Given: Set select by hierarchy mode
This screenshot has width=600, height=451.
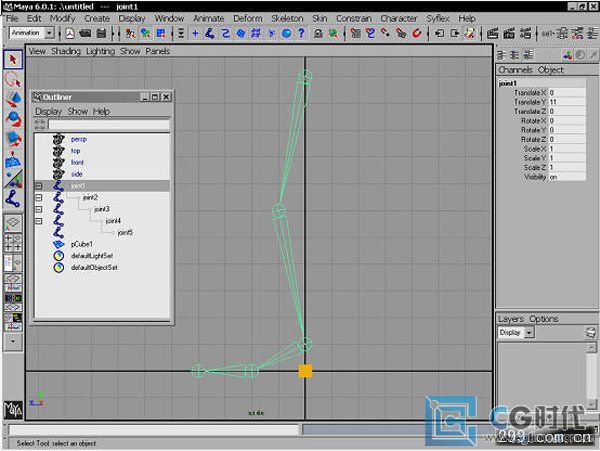Looking at the screenshot, I should 130,34.
